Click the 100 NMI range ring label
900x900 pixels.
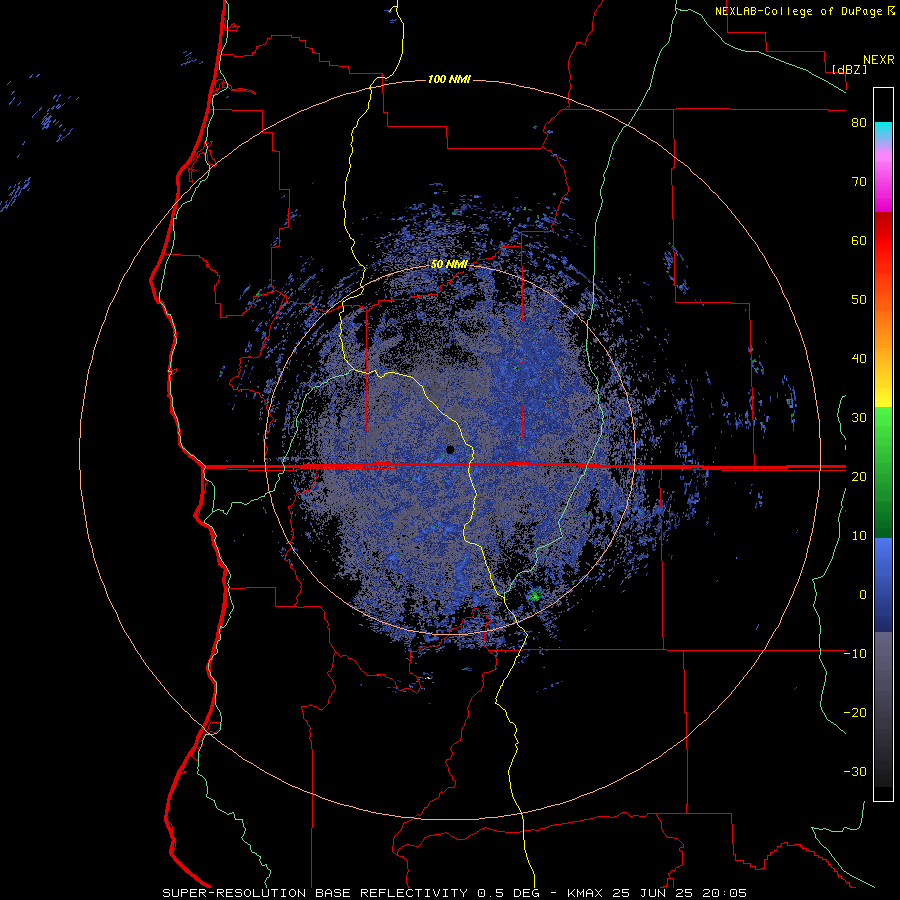click(x=449, y=79)
